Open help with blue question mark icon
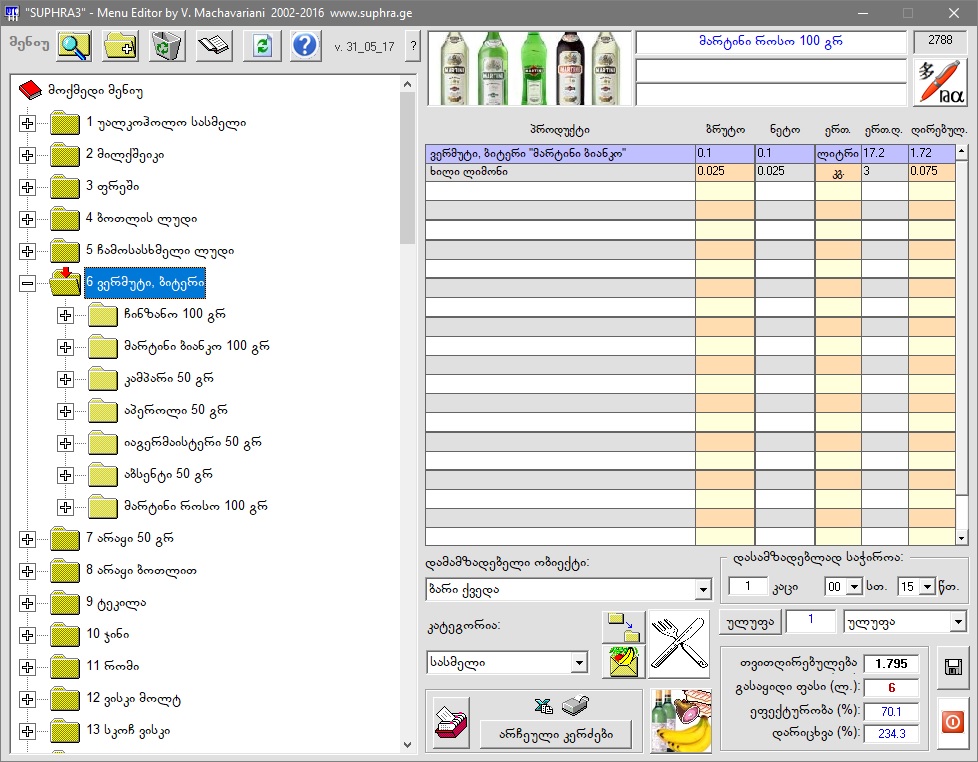This screenshot has height=762, width=978. tap(306, 46)
